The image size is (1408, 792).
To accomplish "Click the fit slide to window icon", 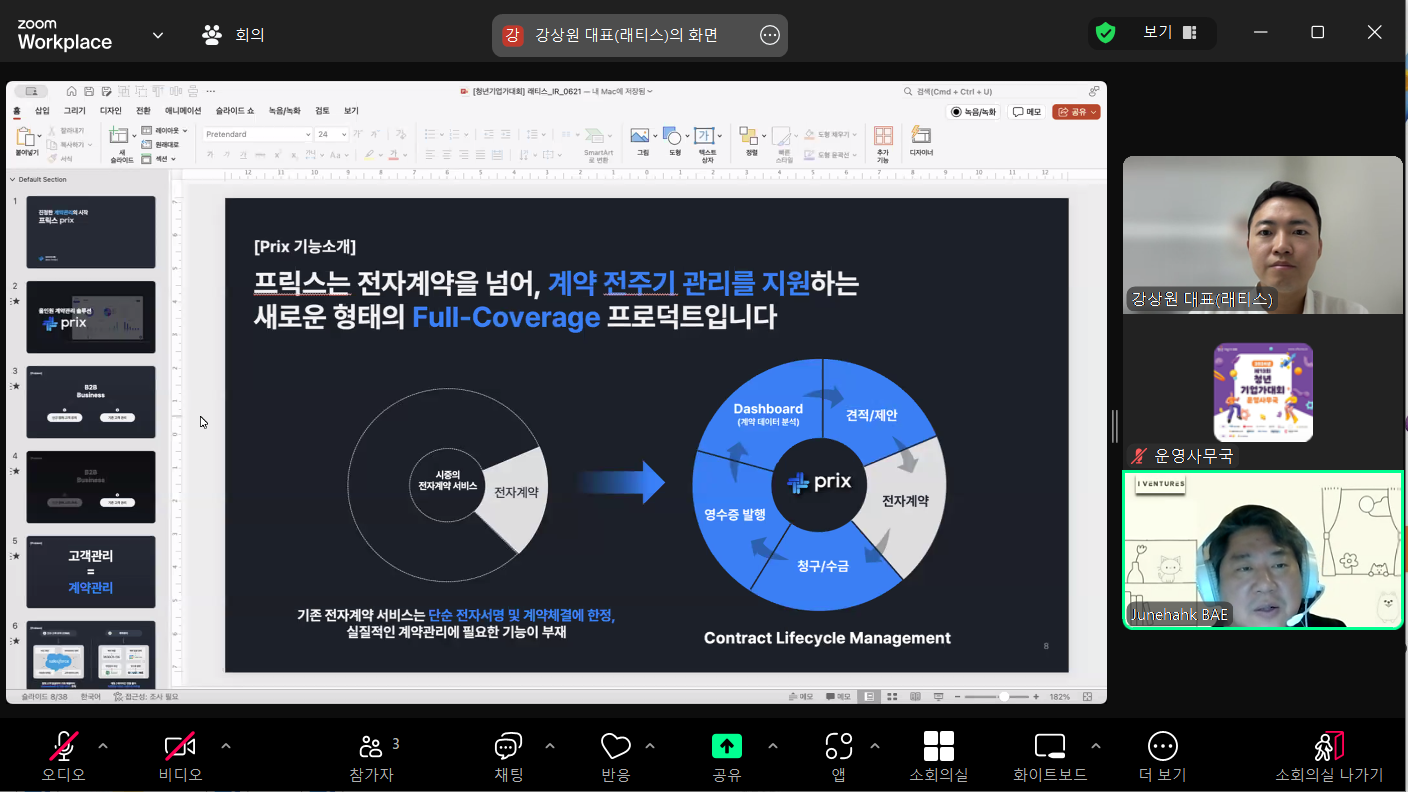I will 1088,696.
